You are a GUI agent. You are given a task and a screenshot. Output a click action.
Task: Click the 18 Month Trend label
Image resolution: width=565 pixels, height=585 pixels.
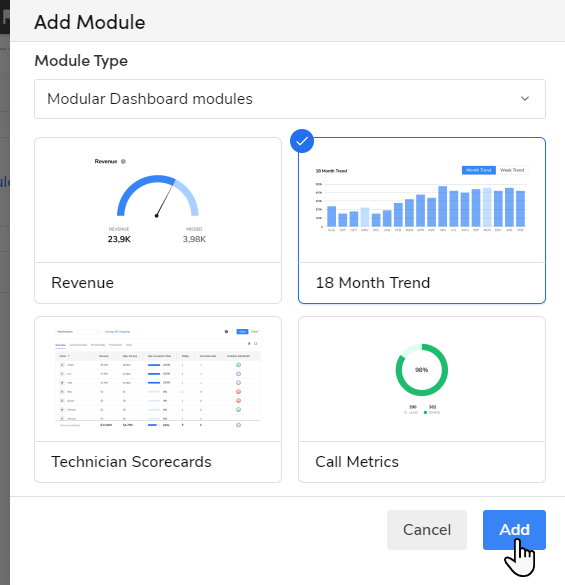pos(373,283)
